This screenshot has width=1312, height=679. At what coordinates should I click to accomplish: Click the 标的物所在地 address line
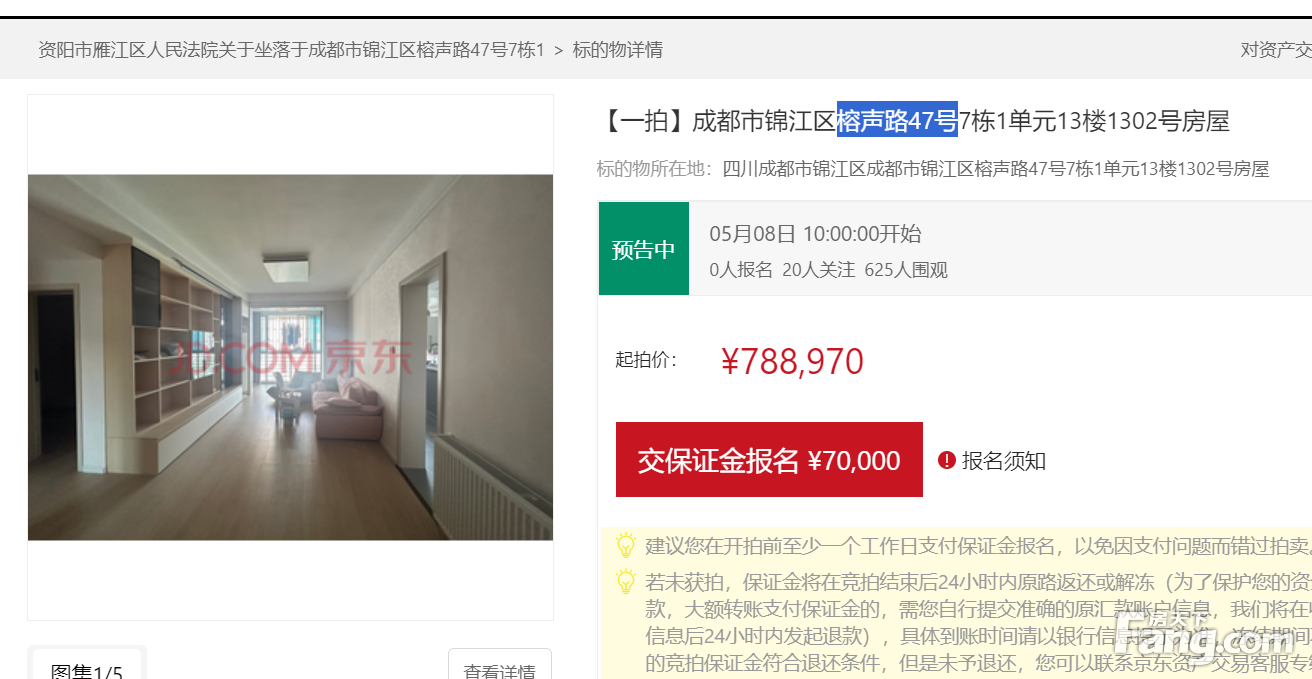(933, 169)
